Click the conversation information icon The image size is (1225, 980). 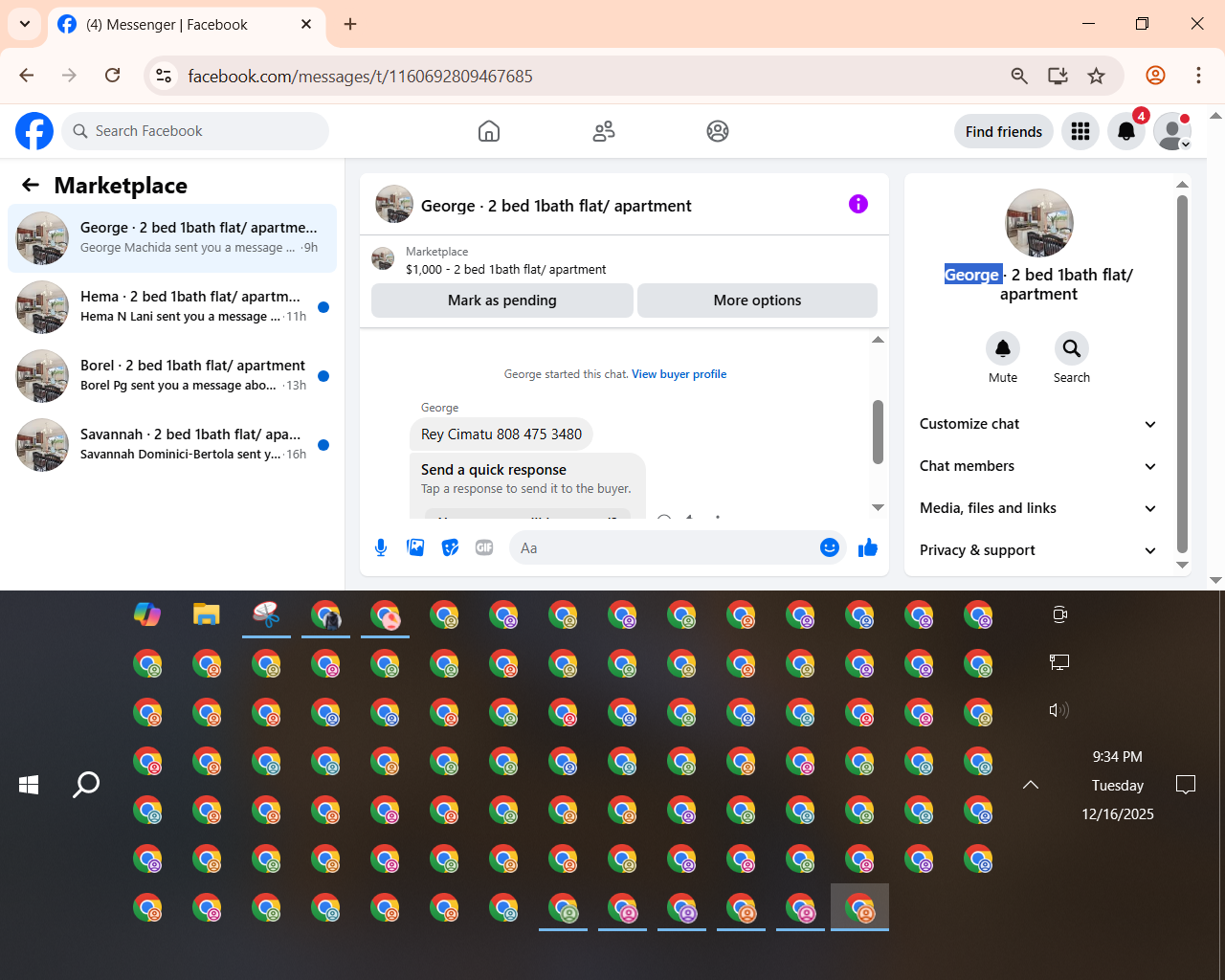click(x=858, y=204)
